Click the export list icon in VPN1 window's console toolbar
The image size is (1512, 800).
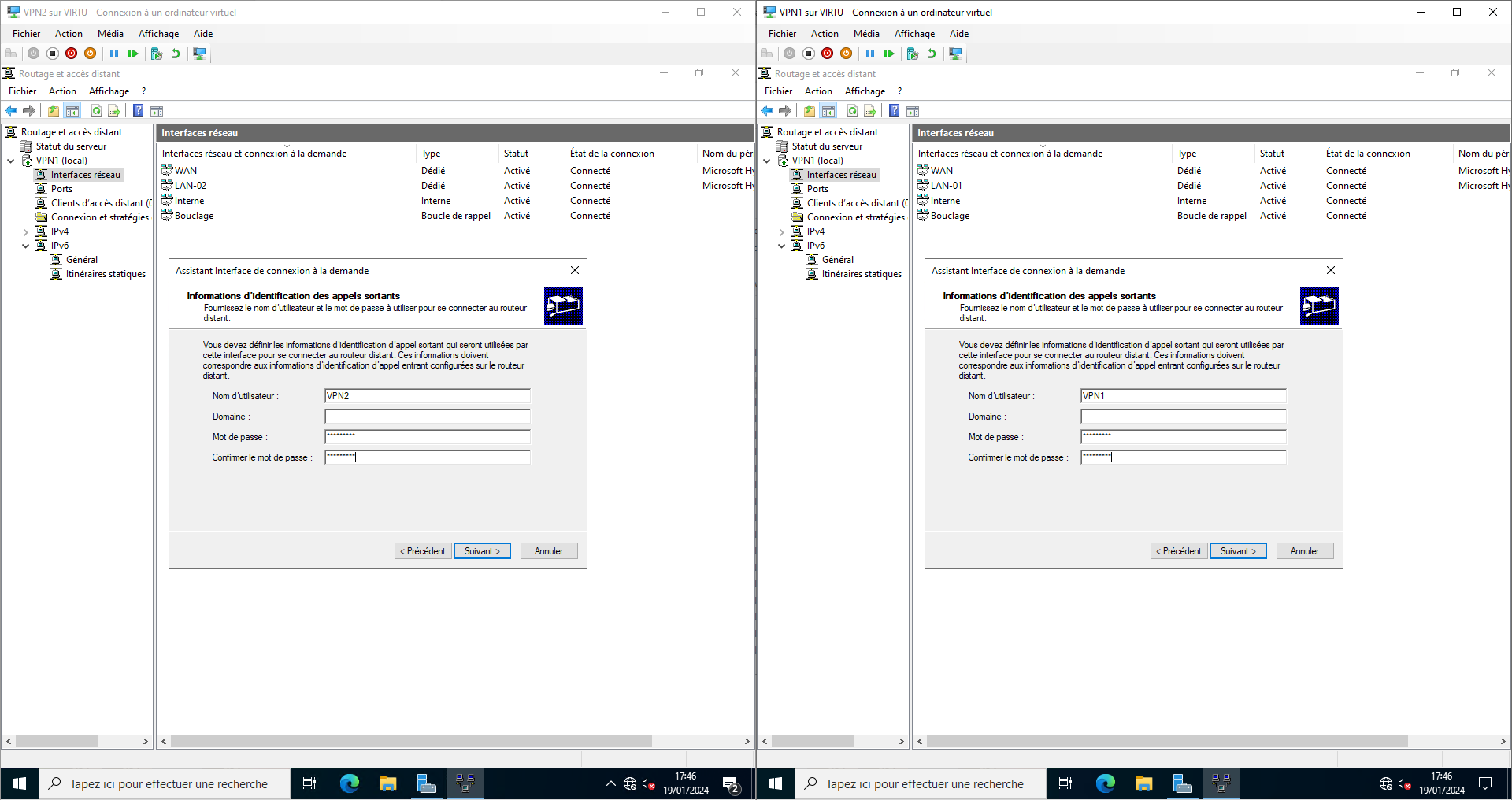(x=870, y=111)
